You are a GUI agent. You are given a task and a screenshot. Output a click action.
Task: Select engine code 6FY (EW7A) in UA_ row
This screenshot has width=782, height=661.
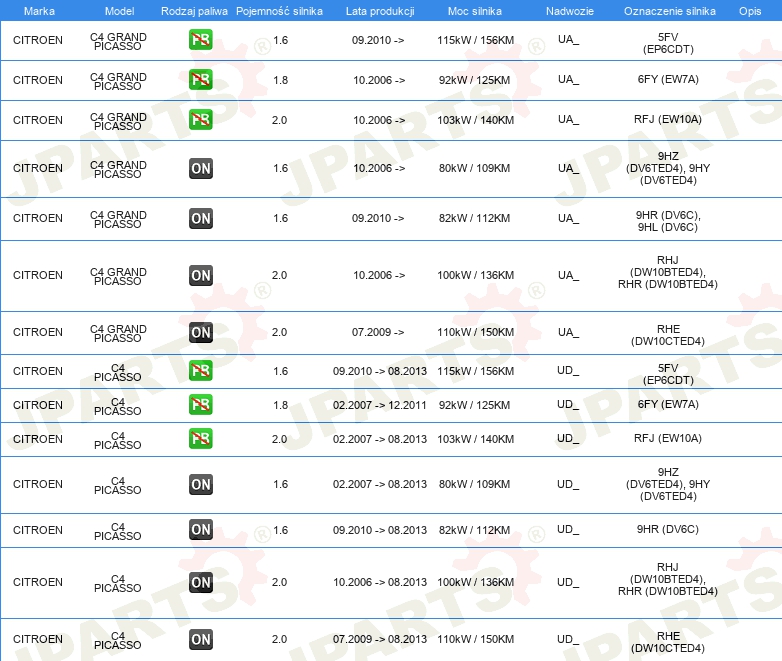pyautogui.click(x=668, y=79)
